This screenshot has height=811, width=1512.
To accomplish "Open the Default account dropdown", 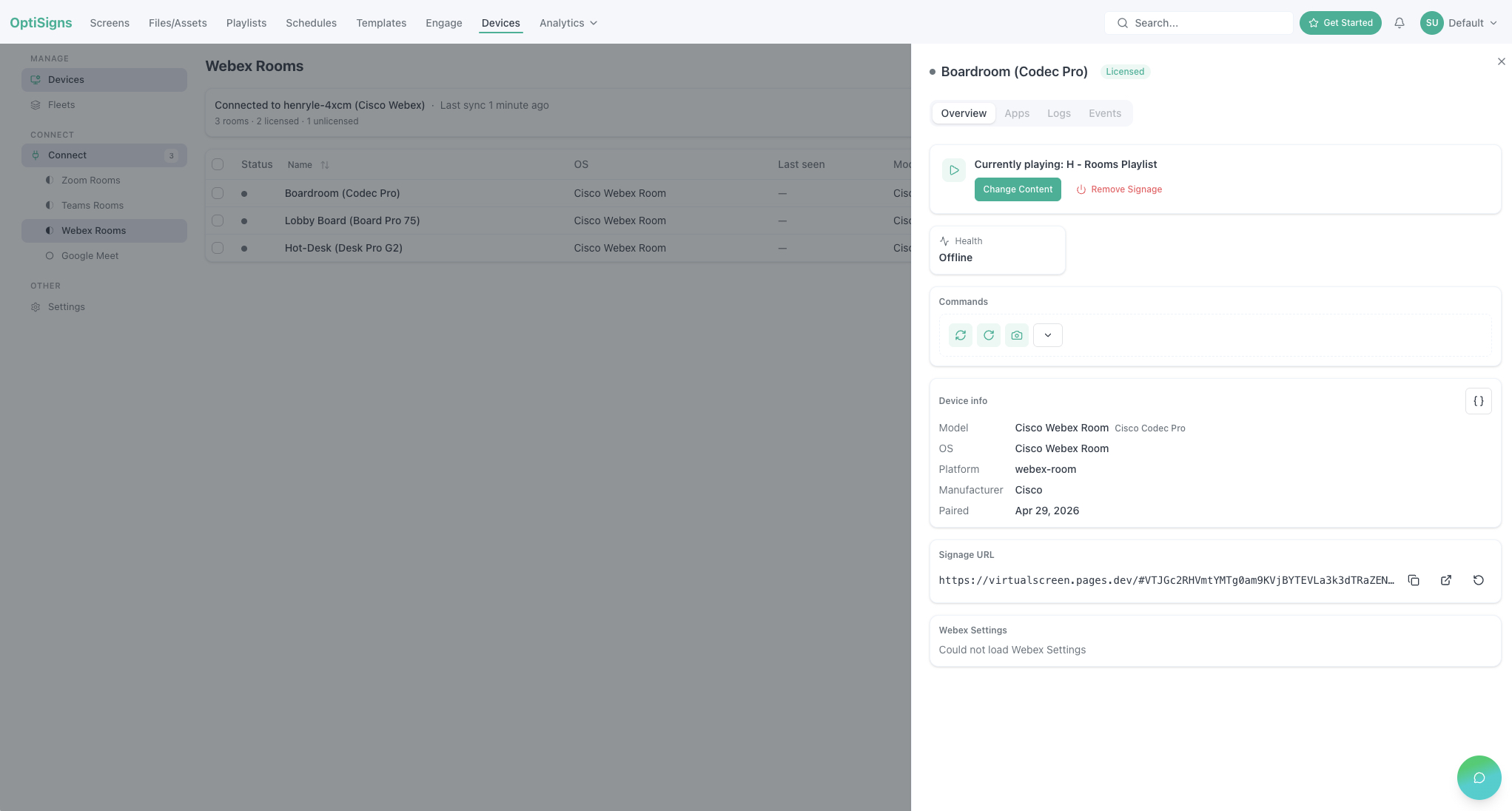I will tap(1473, 23).
